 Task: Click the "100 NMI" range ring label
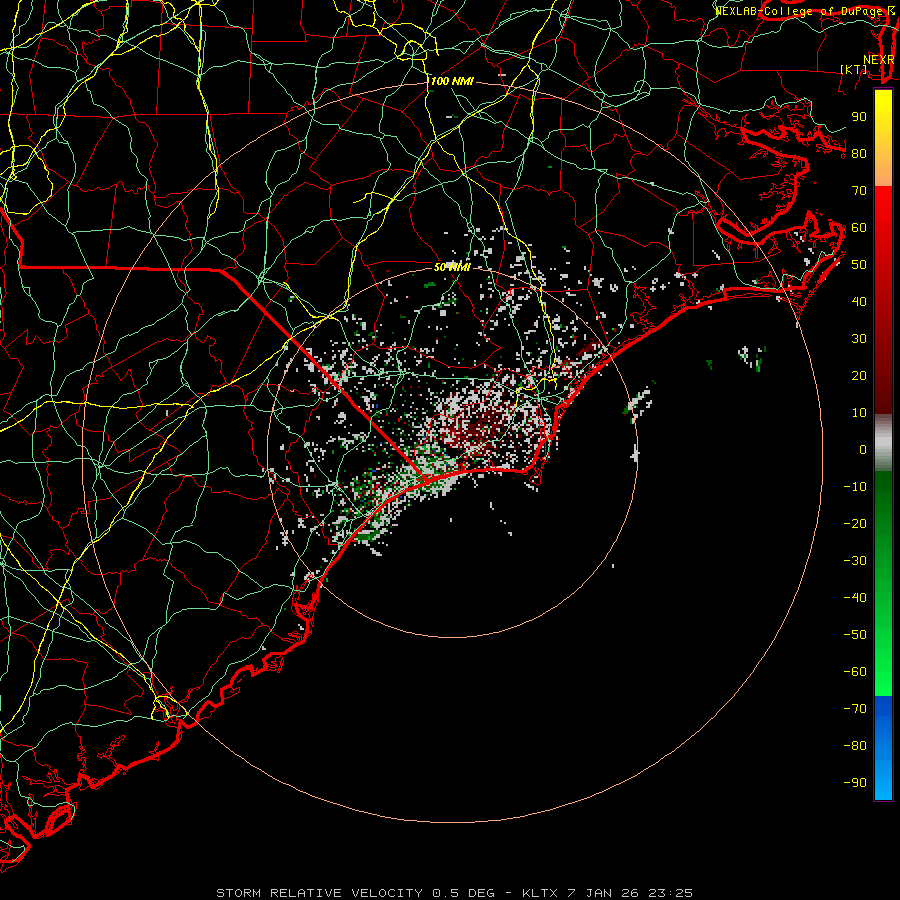452,81
